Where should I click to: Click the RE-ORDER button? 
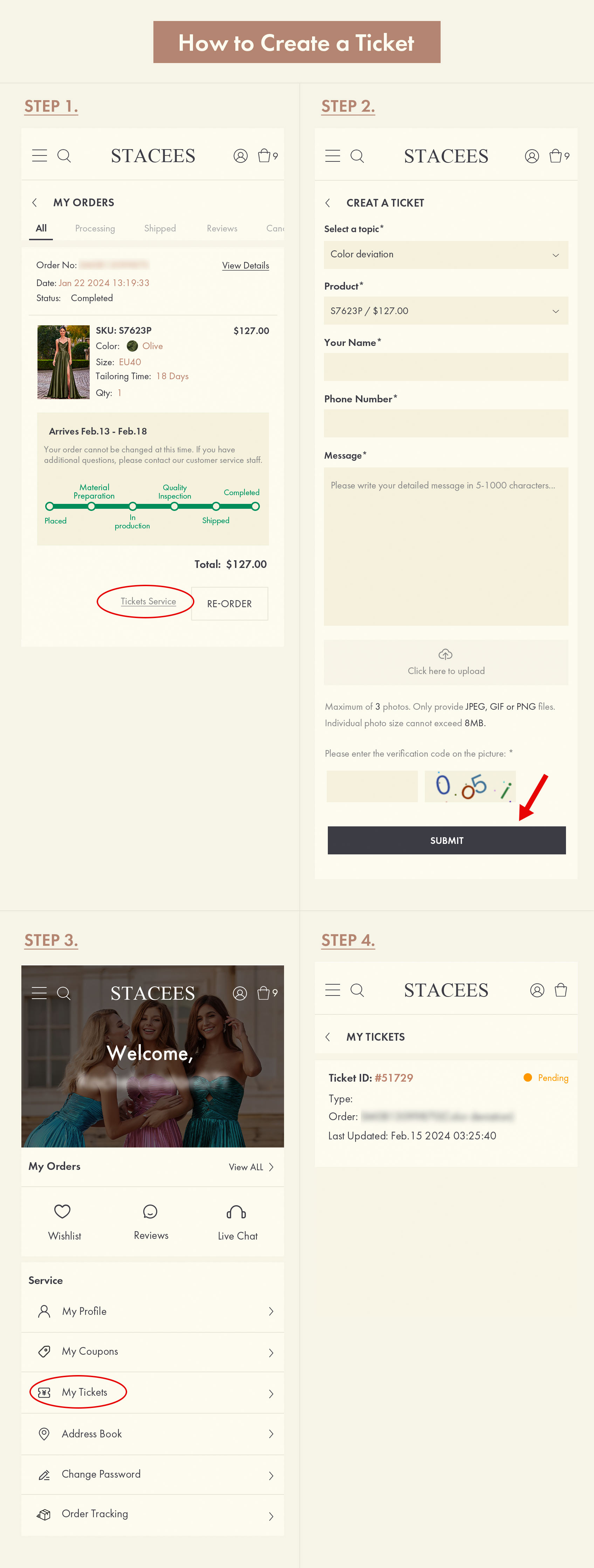tap(229, 603)
